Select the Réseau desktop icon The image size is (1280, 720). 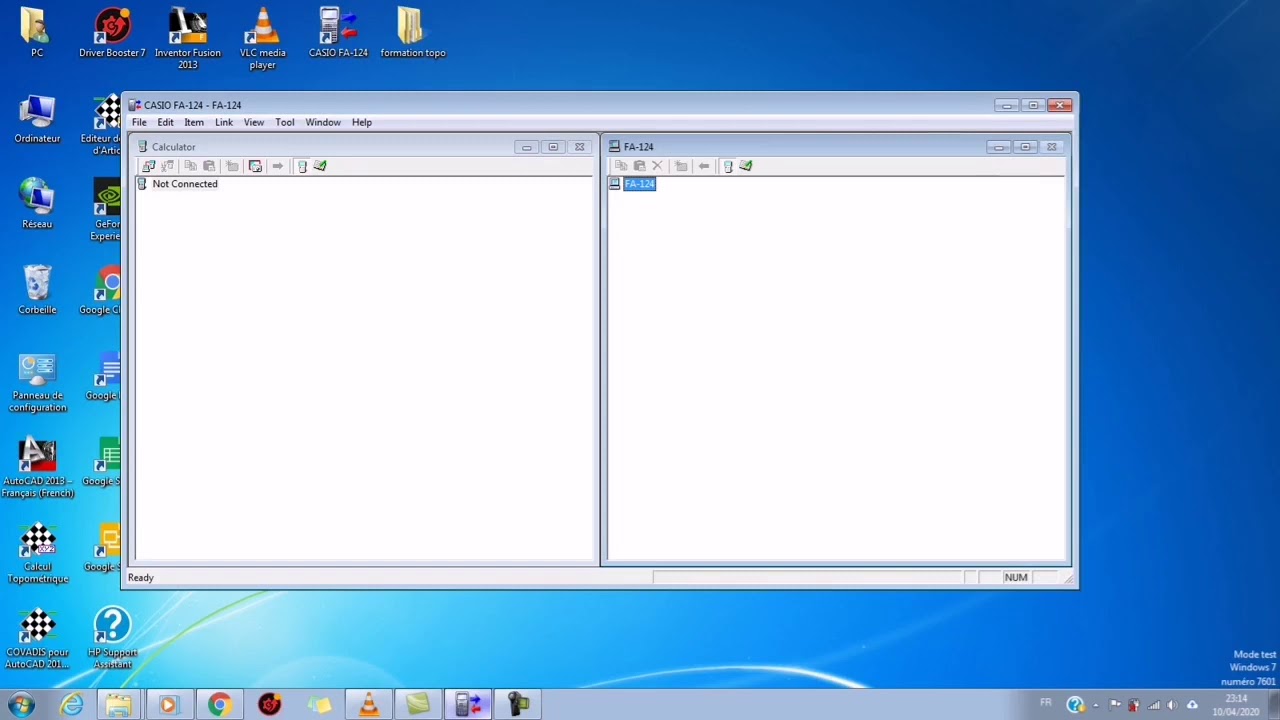(x=37, y=204)
